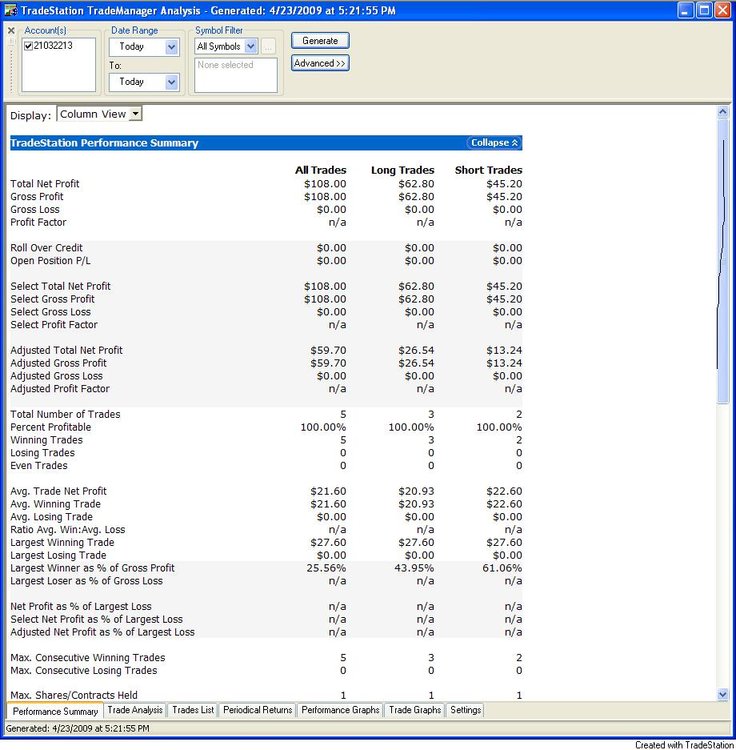Select the Performance Summary tab
736x750 pixels.
[55, 711]
